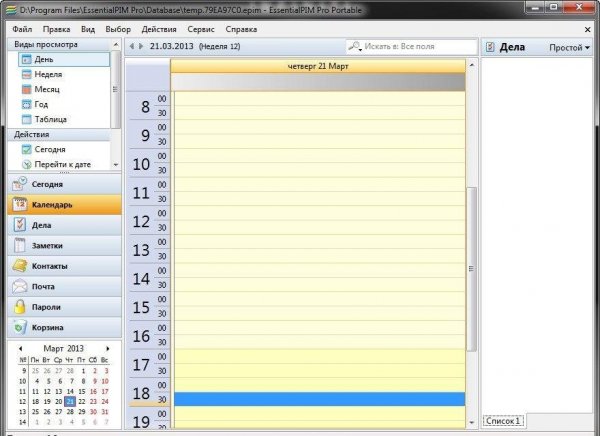Screen dimensions: 600x436
Task: Select March 15 in mini calendar
Action: click(x=82, y=391)
